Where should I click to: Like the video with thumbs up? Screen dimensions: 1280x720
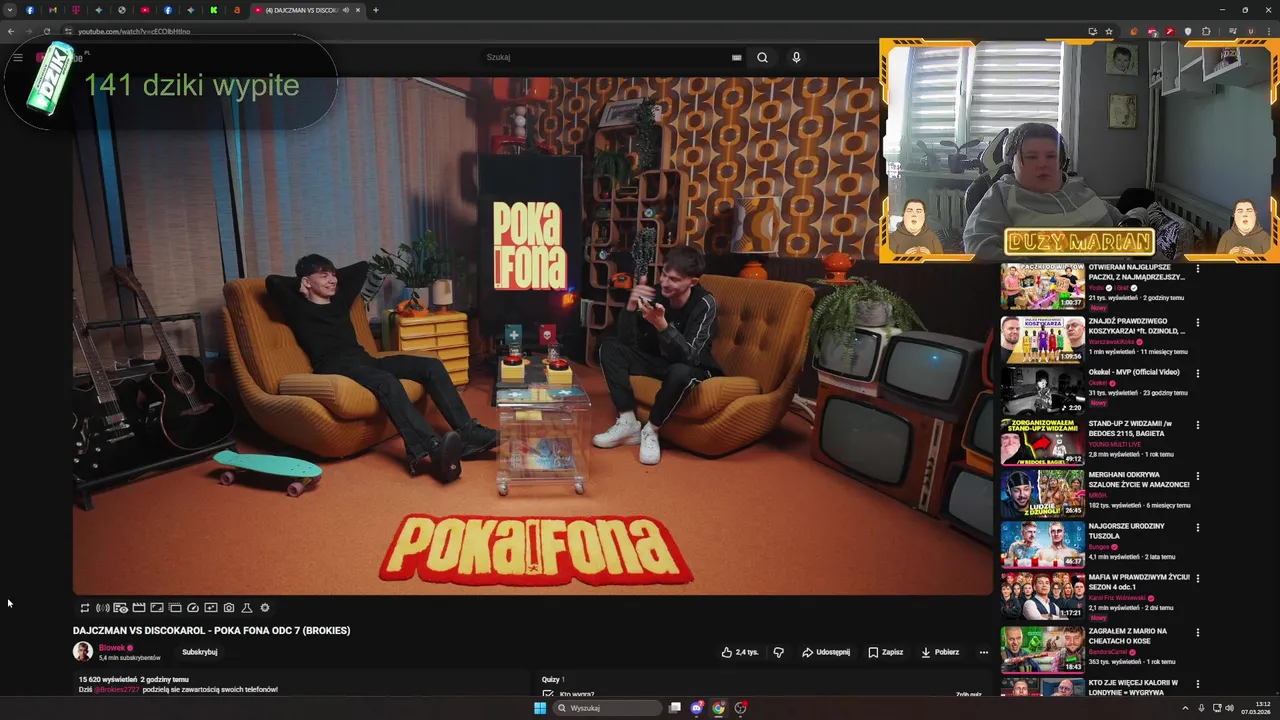740,652
